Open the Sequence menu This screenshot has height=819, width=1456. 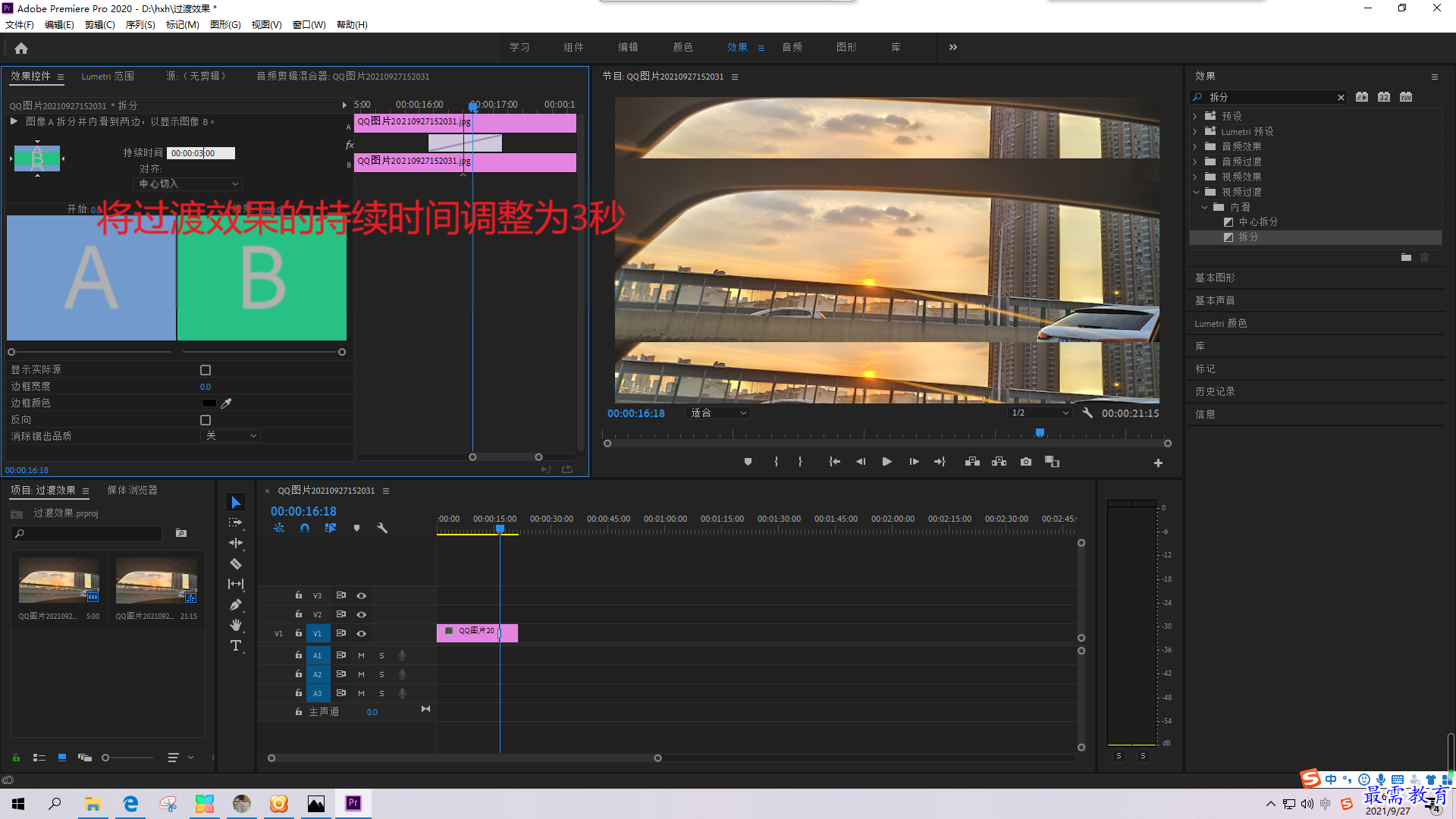pyautogui.click(x=140, y=25)
